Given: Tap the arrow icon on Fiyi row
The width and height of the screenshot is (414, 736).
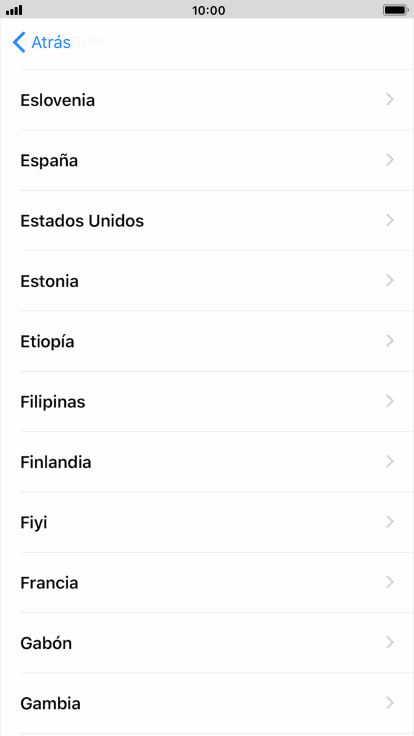Looking at the screenshot, I should [390, 521].
